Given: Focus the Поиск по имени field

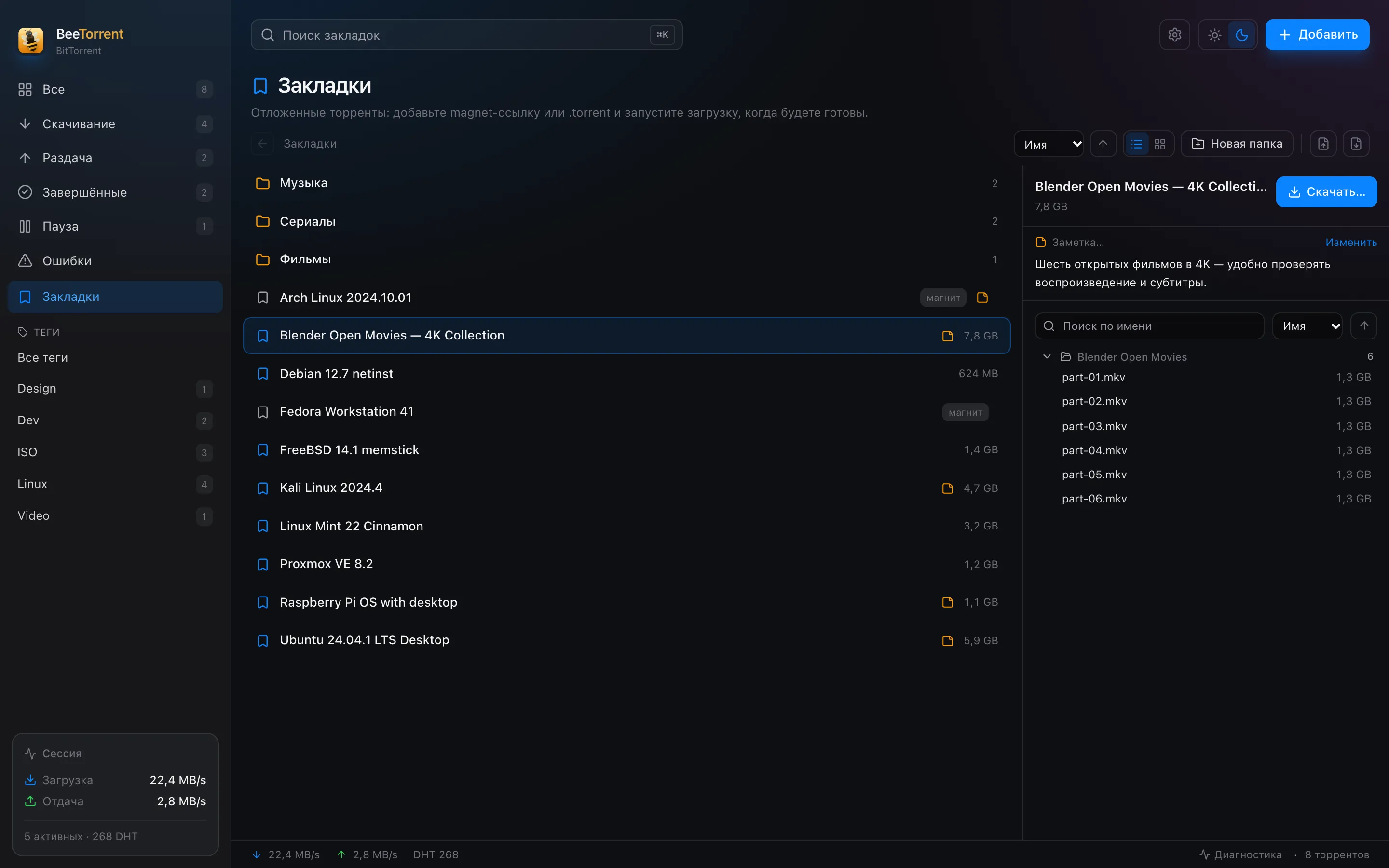Looking at the screenshot, I should point(1149,326).
